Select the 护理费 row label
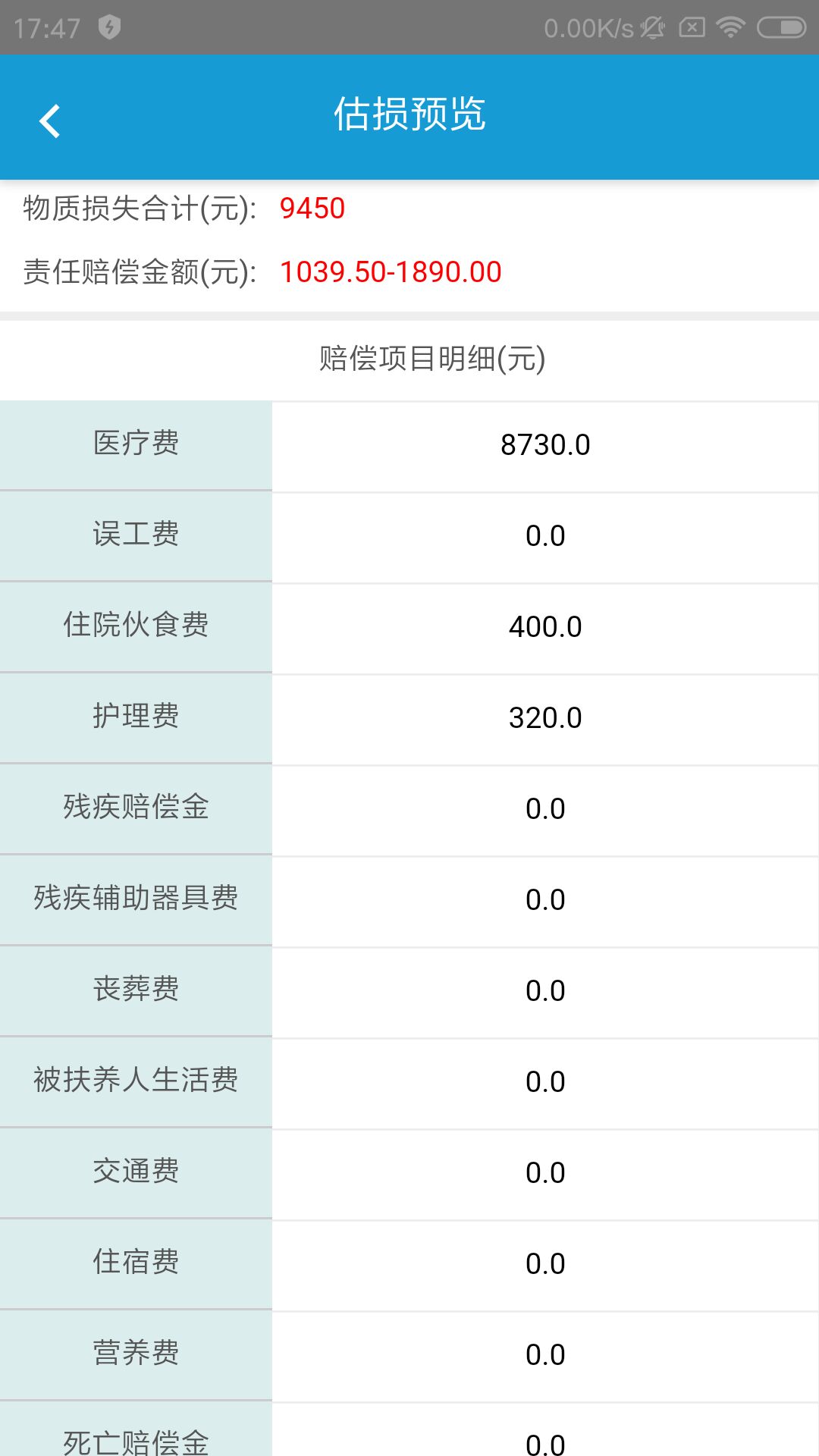This screenshot has width=819, height=1456. (x=136, y=717)
